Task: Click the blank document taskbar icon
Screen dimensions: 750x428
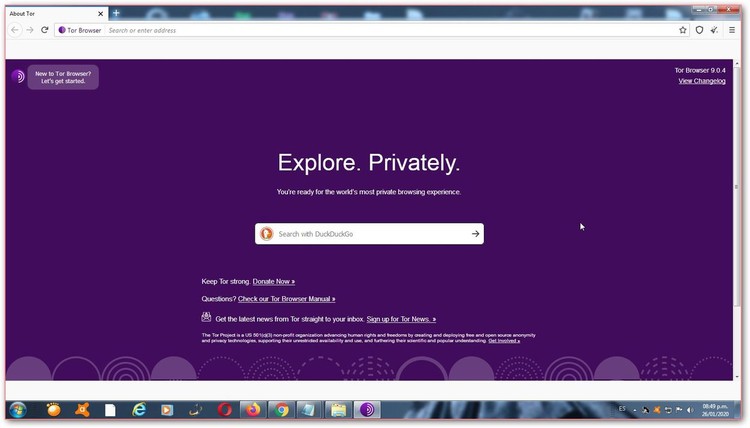Action: tap(110, 410)
